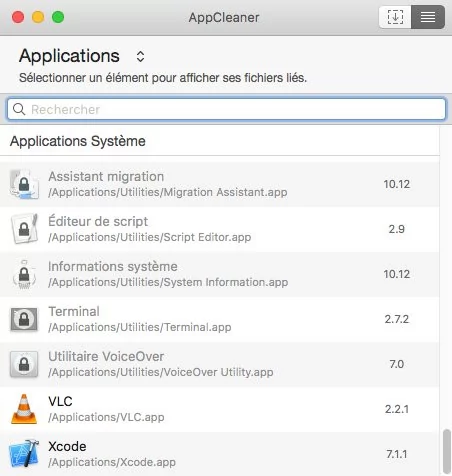Select the Xcode application entry
This screenshot has height=476, width=452.
220,454
